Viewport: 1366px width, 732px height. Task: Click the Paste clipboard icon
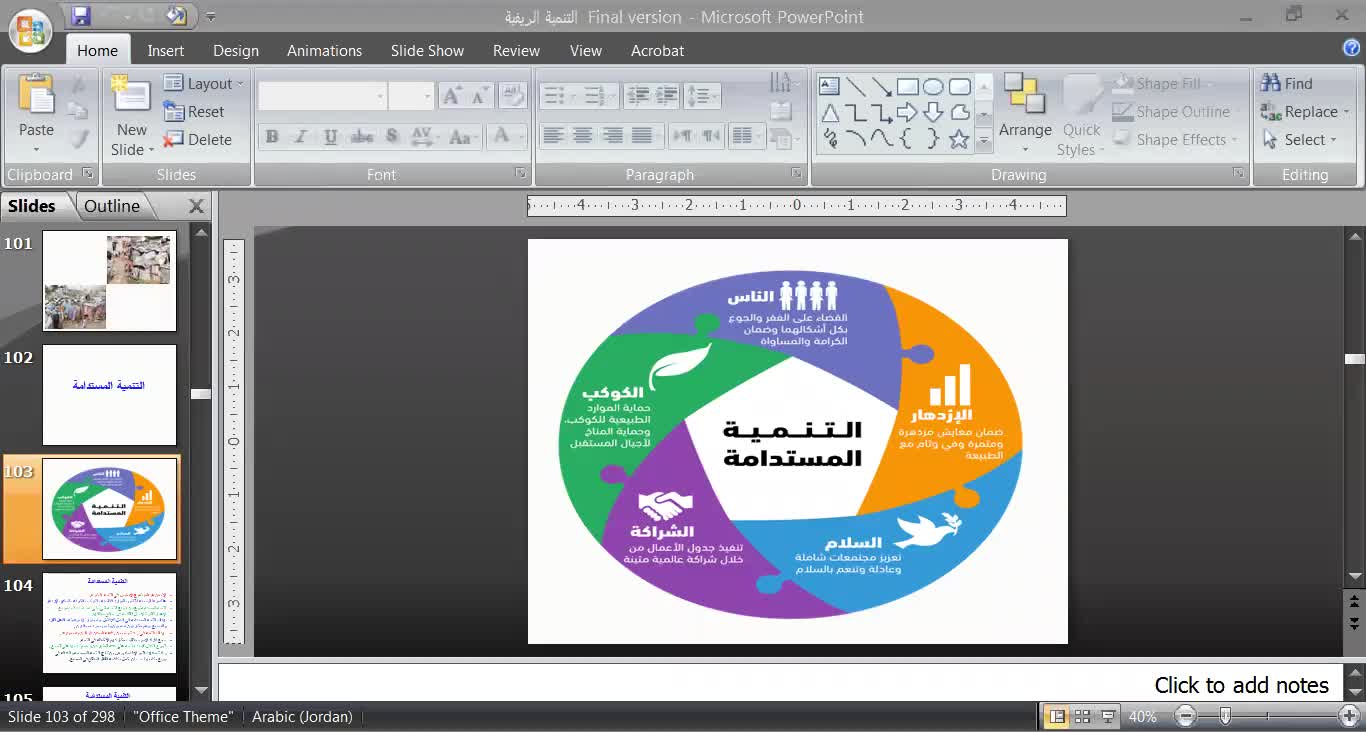pos(36,96)
